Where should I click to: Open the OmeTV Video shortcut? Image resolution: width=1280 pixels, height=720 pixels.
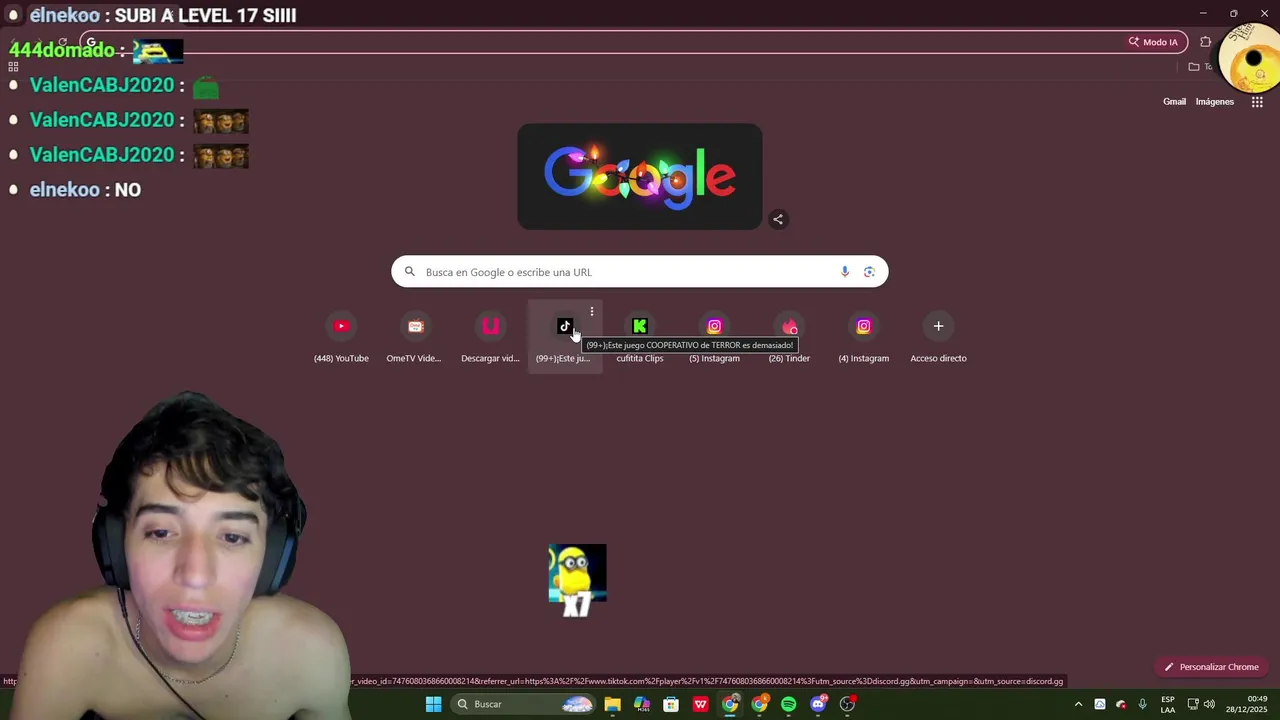click(415, 337)
